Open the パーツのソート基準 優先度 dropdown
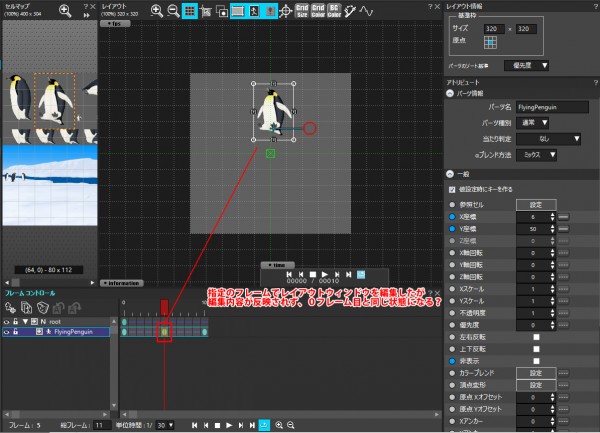Viewport: 600px width, 433px height. point(527,65)
